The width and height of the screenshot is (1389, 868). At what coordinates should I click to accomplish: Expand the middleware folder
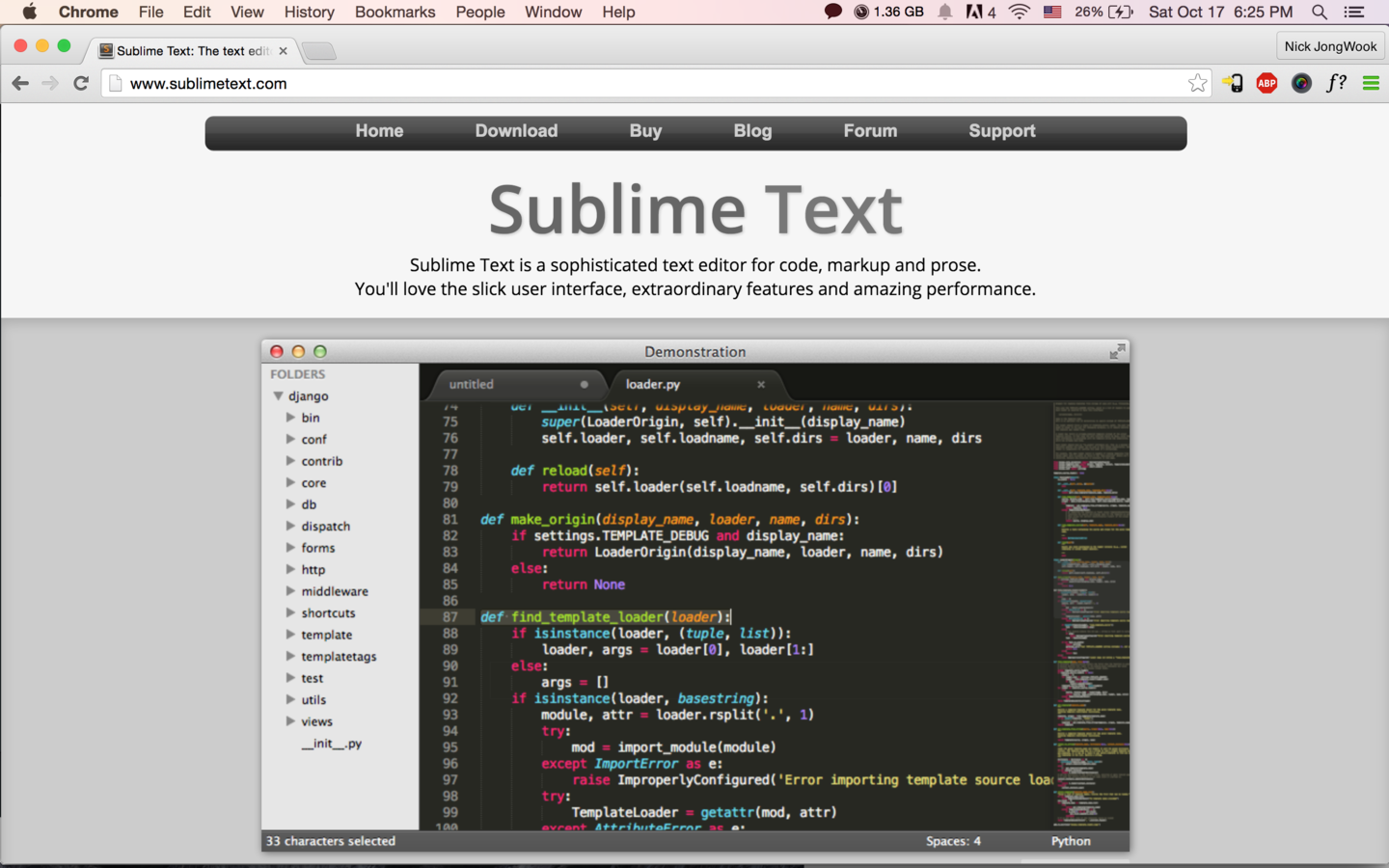pos(290,591)
